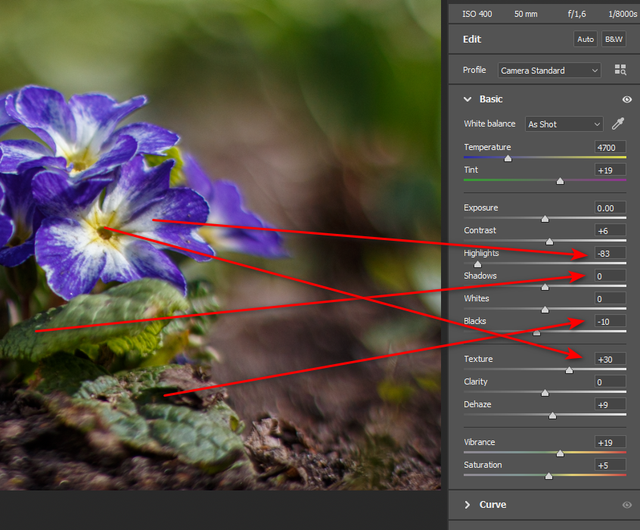
Task: Expand the Curve panel section
Action: 467,505
